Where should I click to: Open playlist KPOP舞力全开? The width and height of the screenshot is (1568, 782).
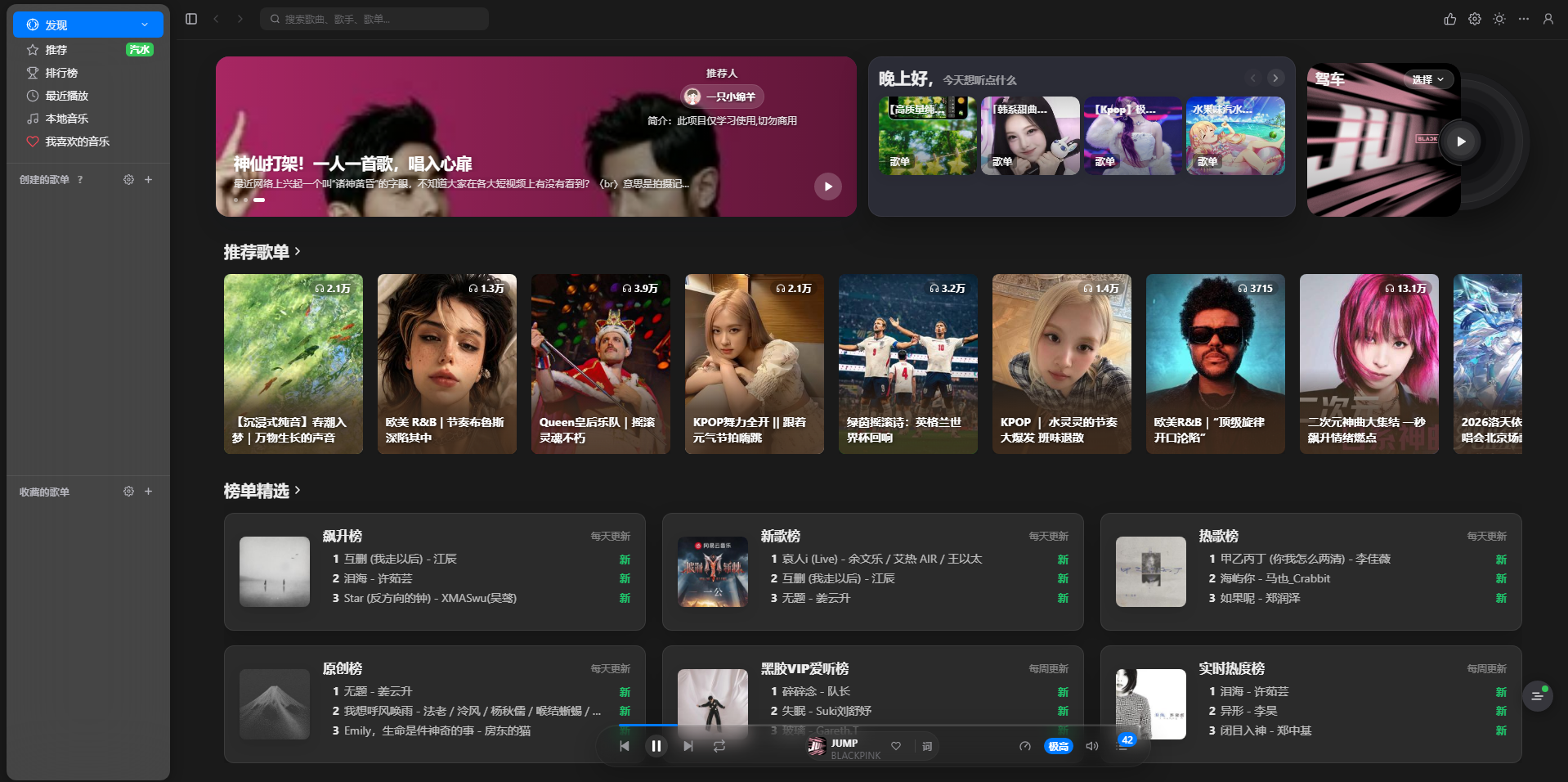coord(755,364)
